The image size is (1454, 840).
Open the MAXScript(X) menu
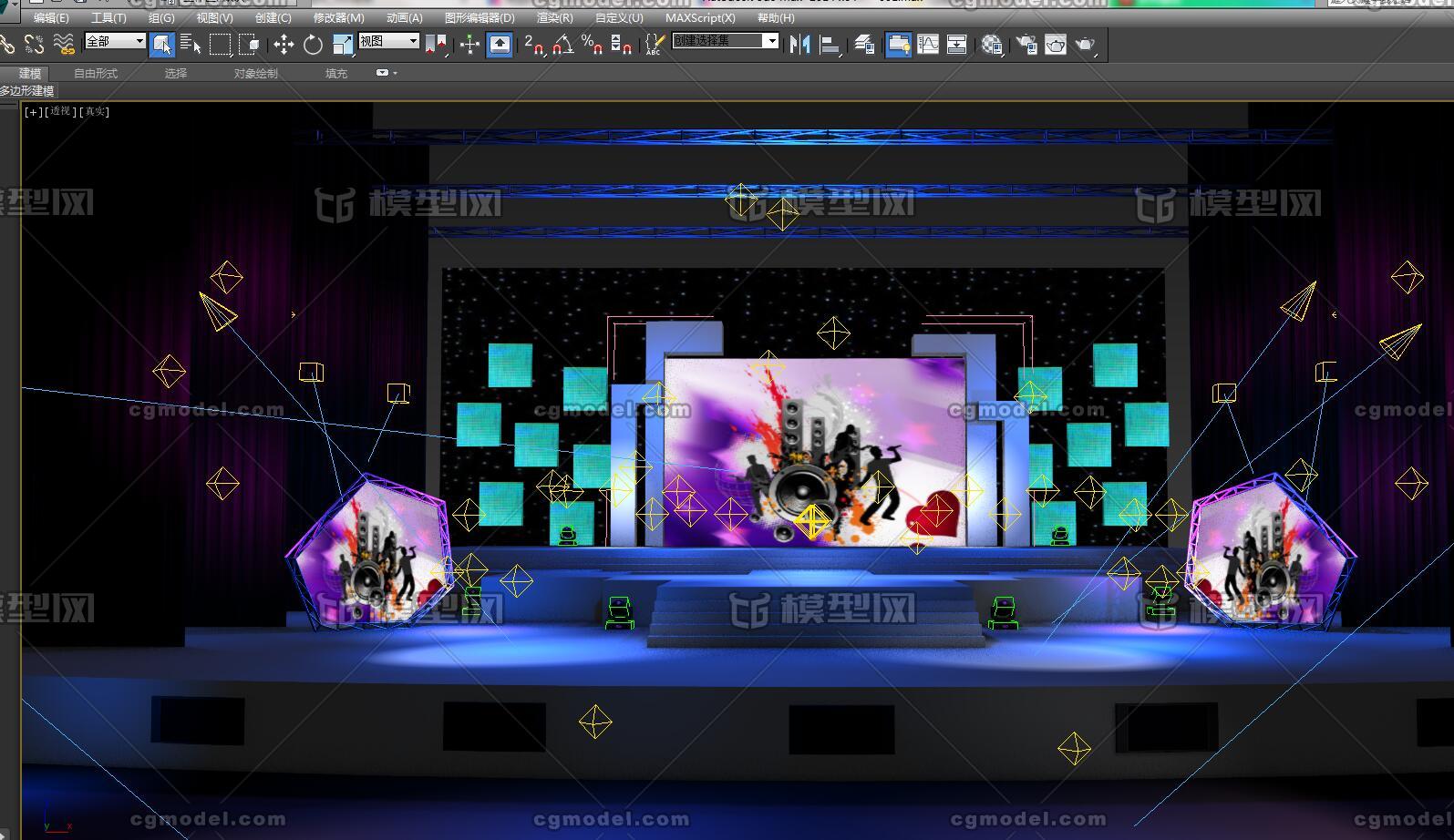coord(700,18)
